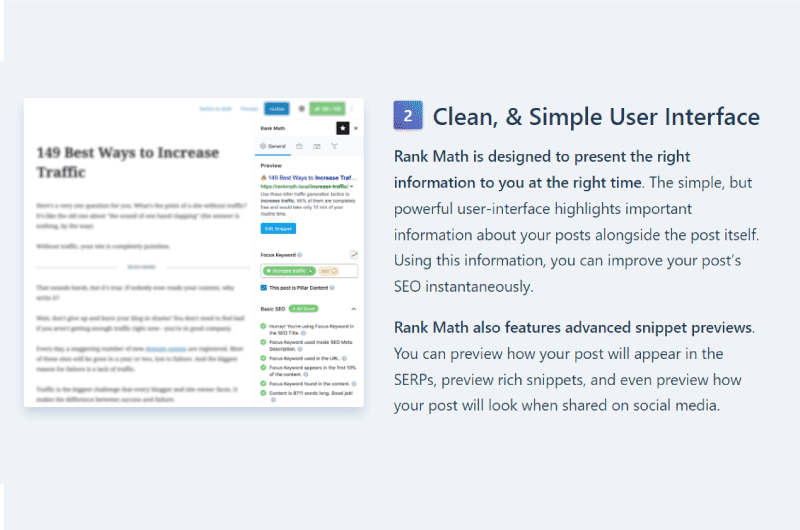Open the Focus Keyword trends icon

coord(354,255)
